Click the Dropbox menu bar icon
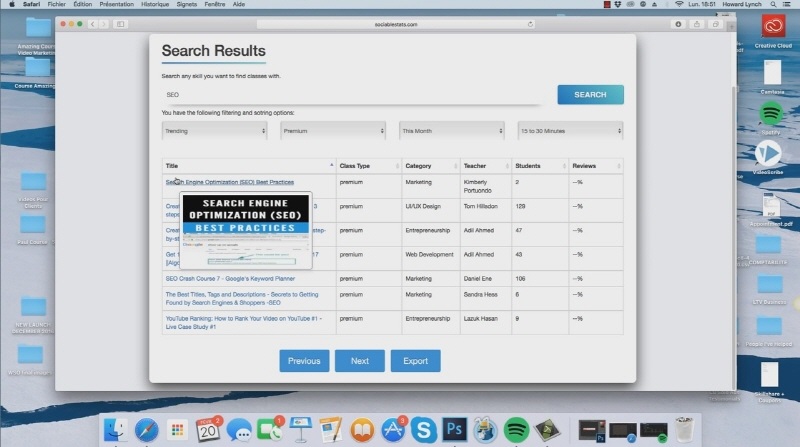This screenshot has width=800, height=447. 618,4
